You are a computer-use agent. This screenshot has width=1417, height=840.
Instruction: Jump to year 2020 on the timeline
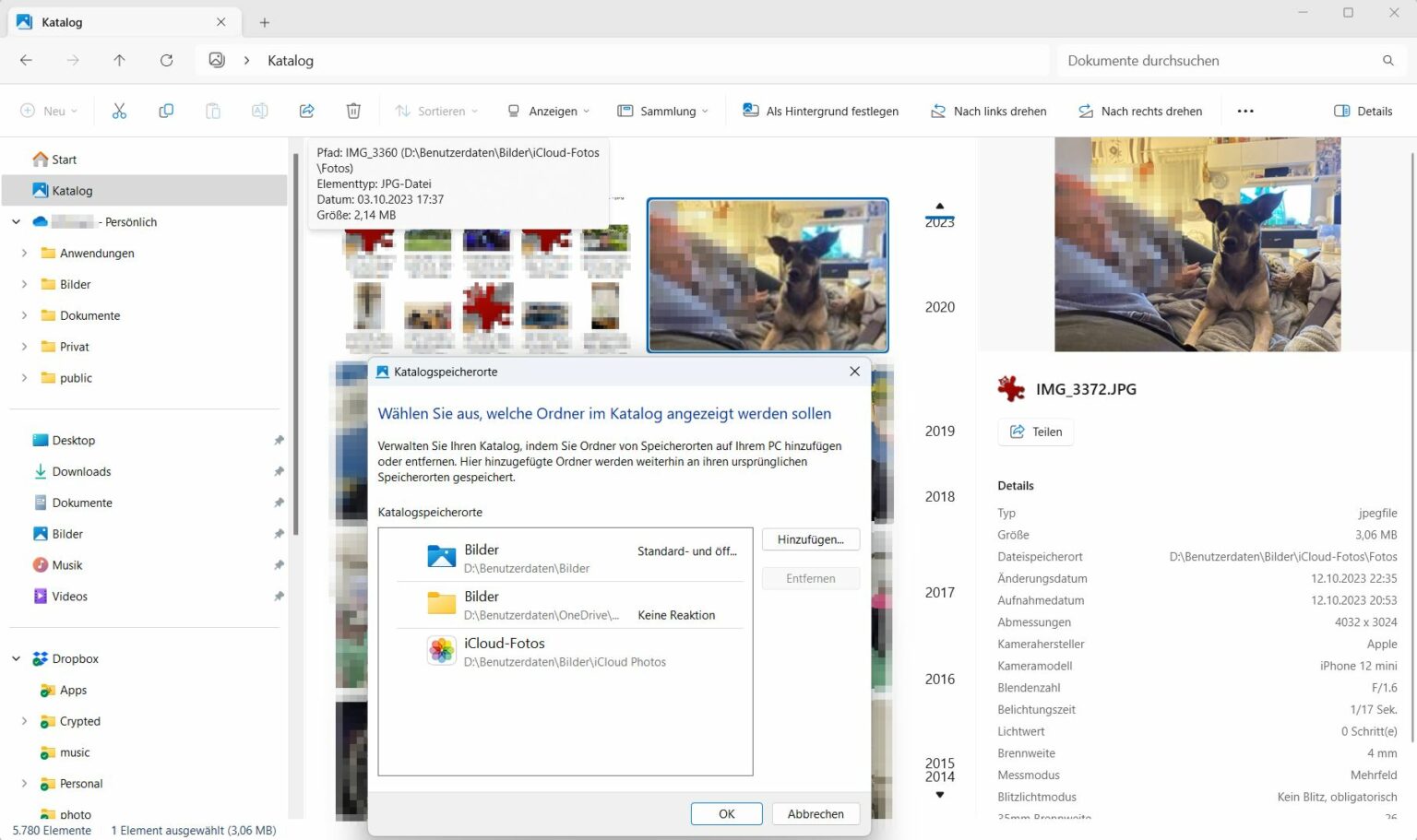pos(939,307)
